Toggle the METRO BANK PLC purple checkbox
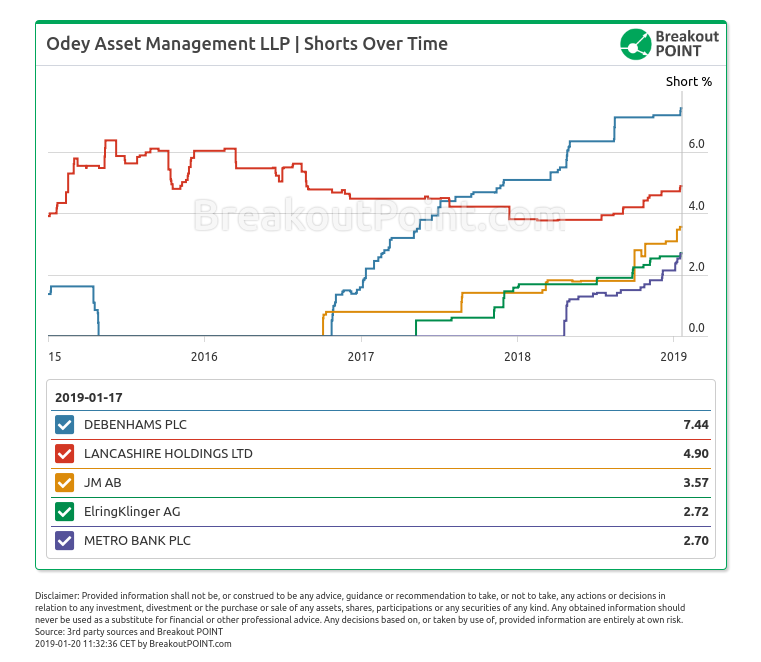The width and height of the screenshot is (761, 662). tap(65, 541)
